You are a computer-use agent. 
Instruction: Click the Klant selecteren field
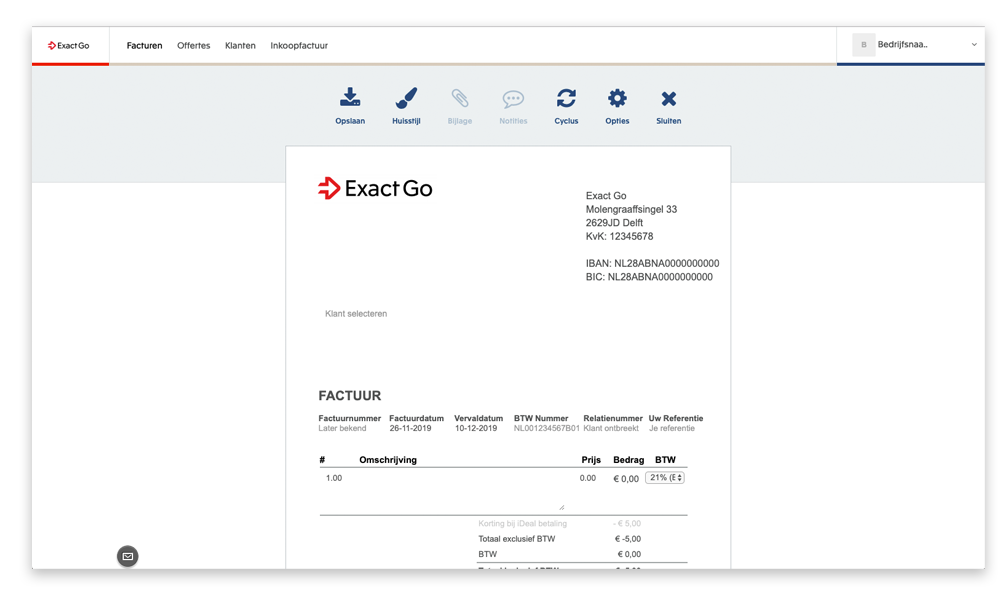(x=356, y=314)
